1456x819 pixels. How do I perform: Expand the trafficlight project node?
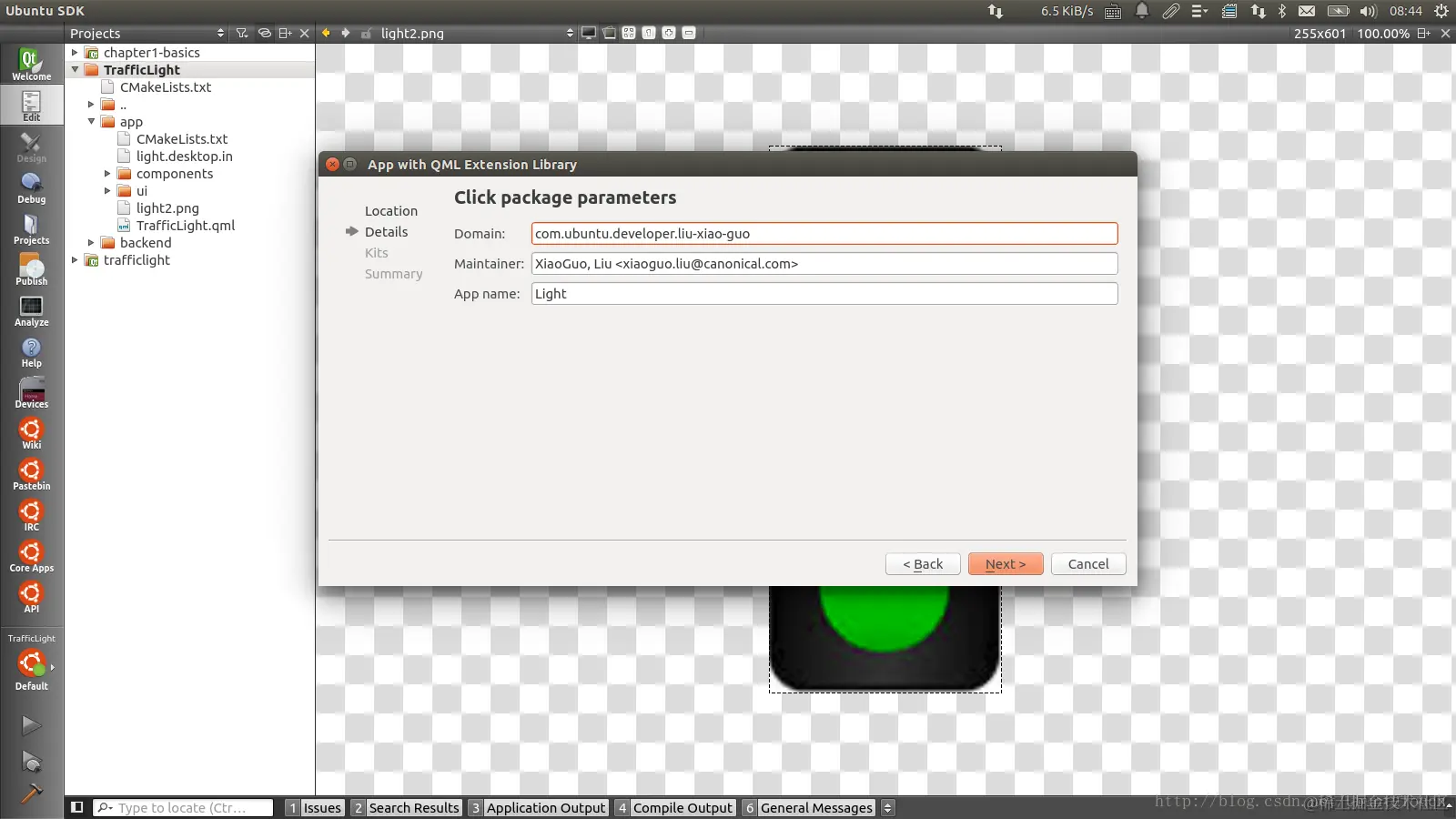point(75,260)
